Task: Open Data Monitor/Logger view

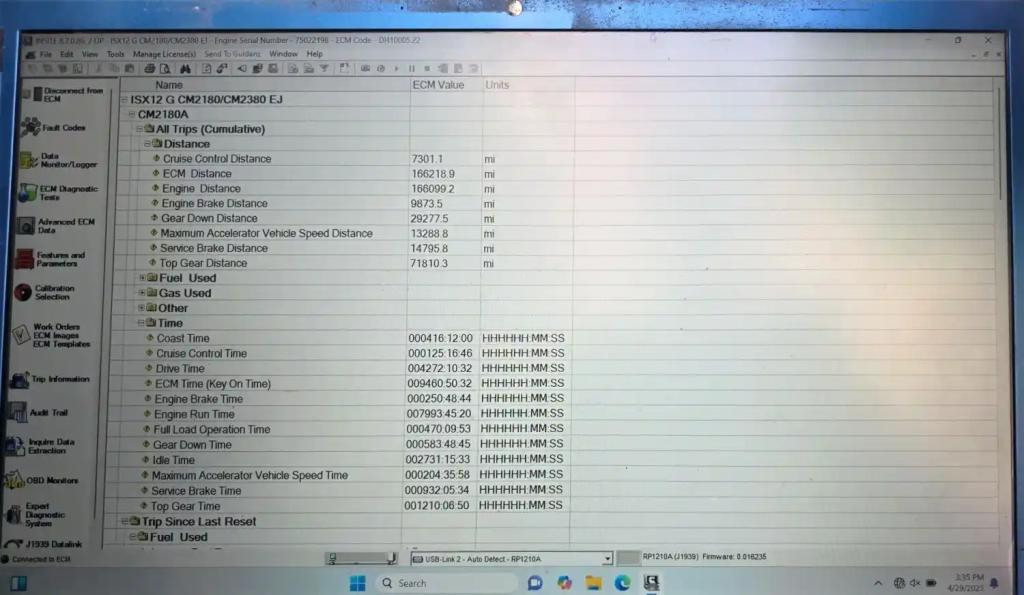Action: click(x=66, y=160)
